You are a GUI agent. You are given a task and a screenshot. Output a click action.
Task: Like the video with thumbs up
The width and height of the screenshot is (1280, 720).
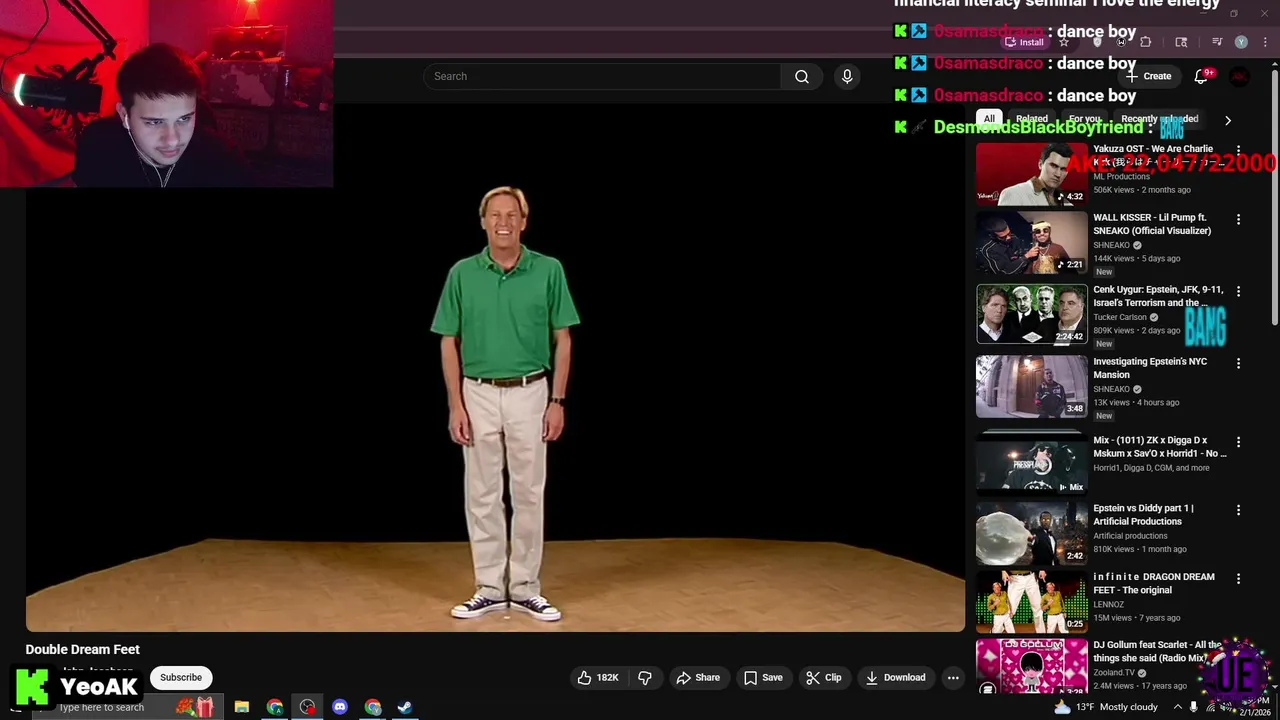(597, 677)
